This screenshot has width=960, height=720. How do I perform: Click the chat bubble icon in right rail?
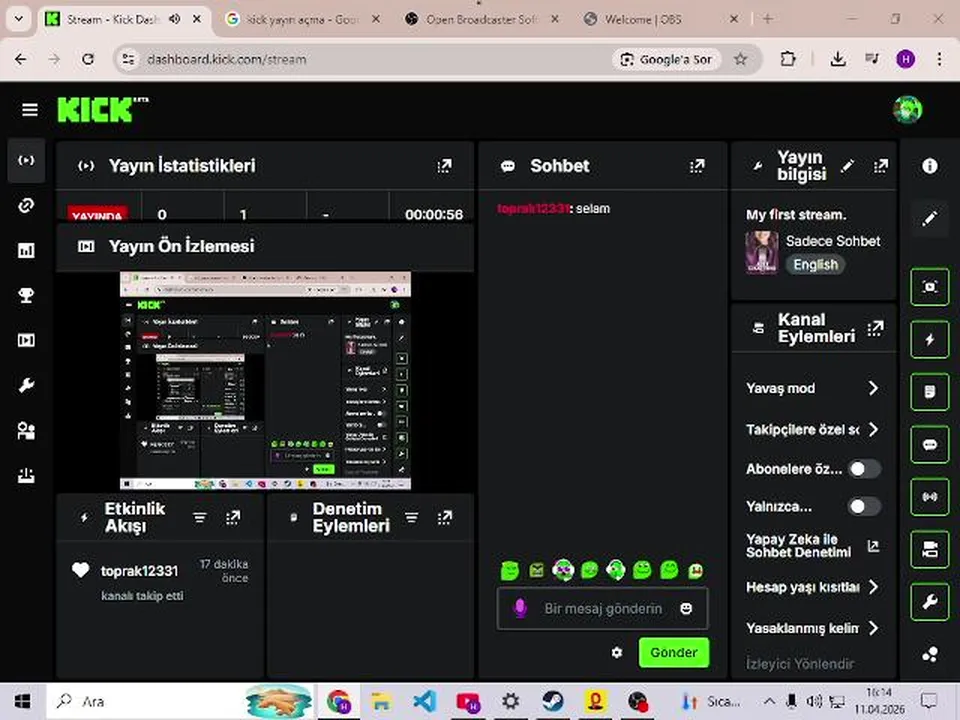(929, 444)
